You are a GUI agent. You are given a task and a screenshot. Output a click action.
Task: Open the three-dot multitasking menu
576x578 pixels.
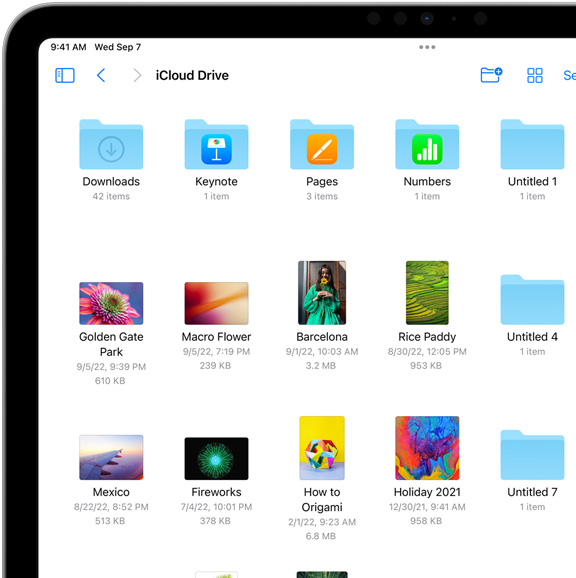(427, 47)
